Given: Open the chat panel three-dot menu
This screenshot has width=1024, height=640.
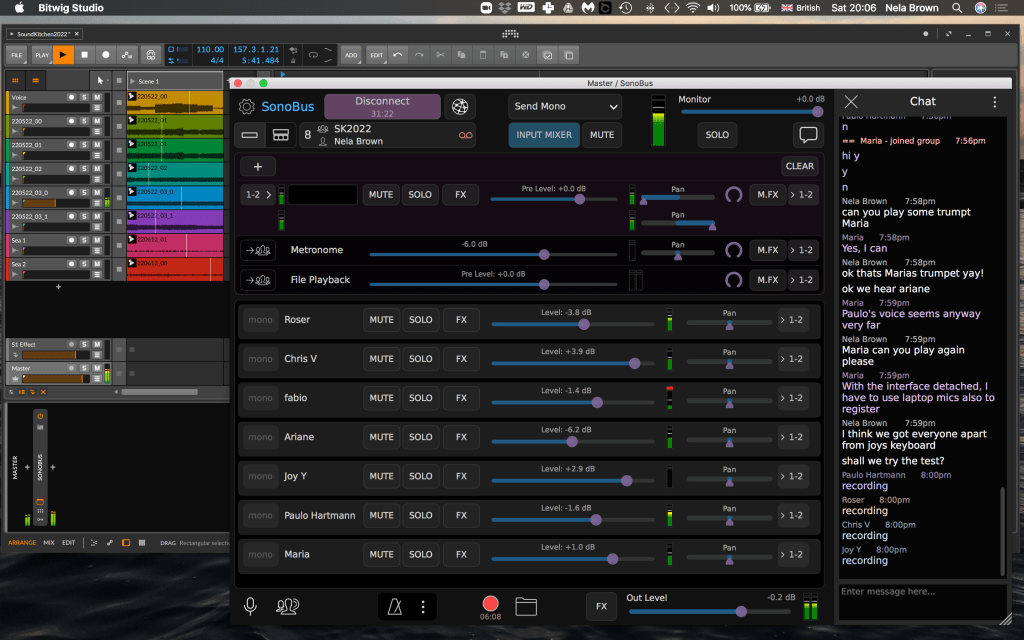Looking at the screenshot, I should (x=994, y=102).
